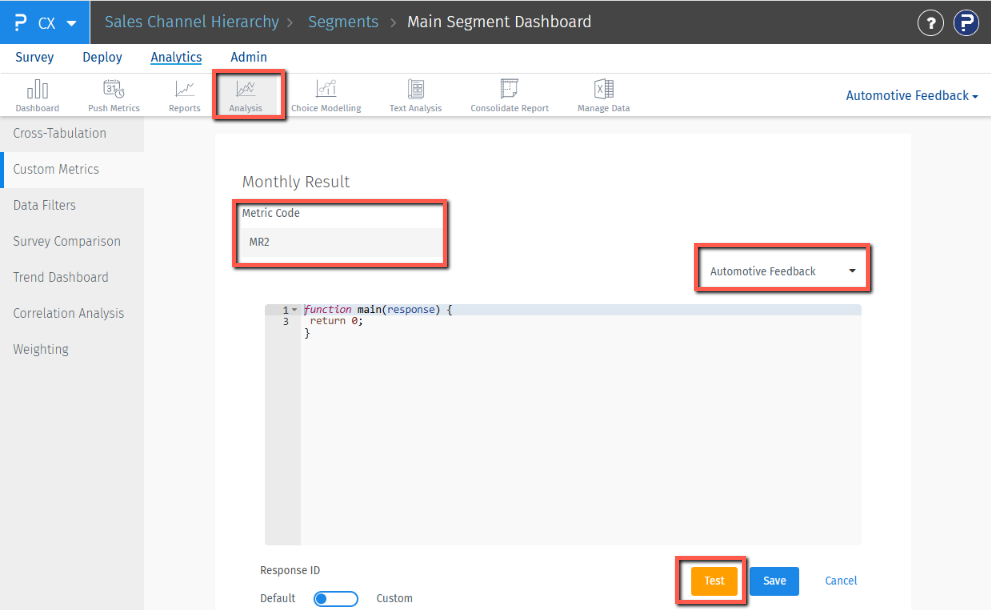Click the P logo at top left
This screenshot has height=613, width=991.
click(x=20, y=23)
